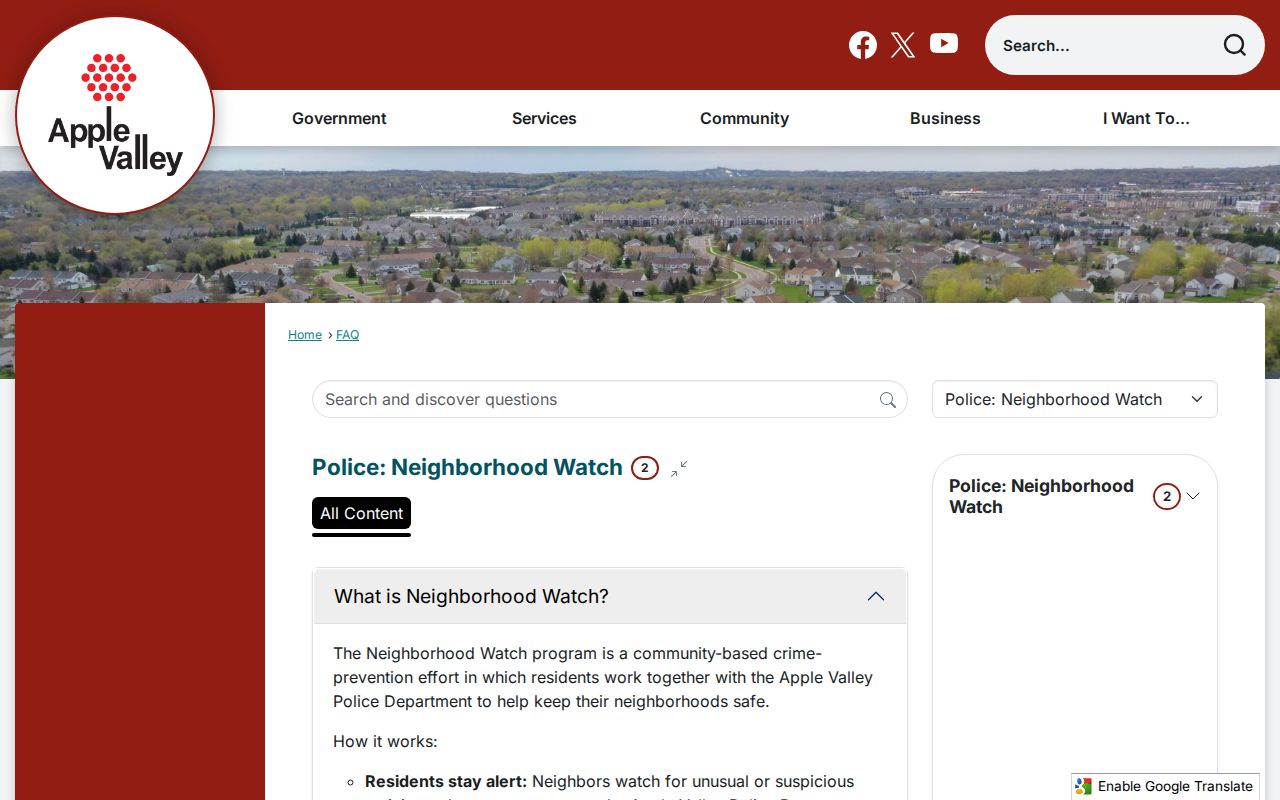Open the city's YouTube channel

click(944, 44)
